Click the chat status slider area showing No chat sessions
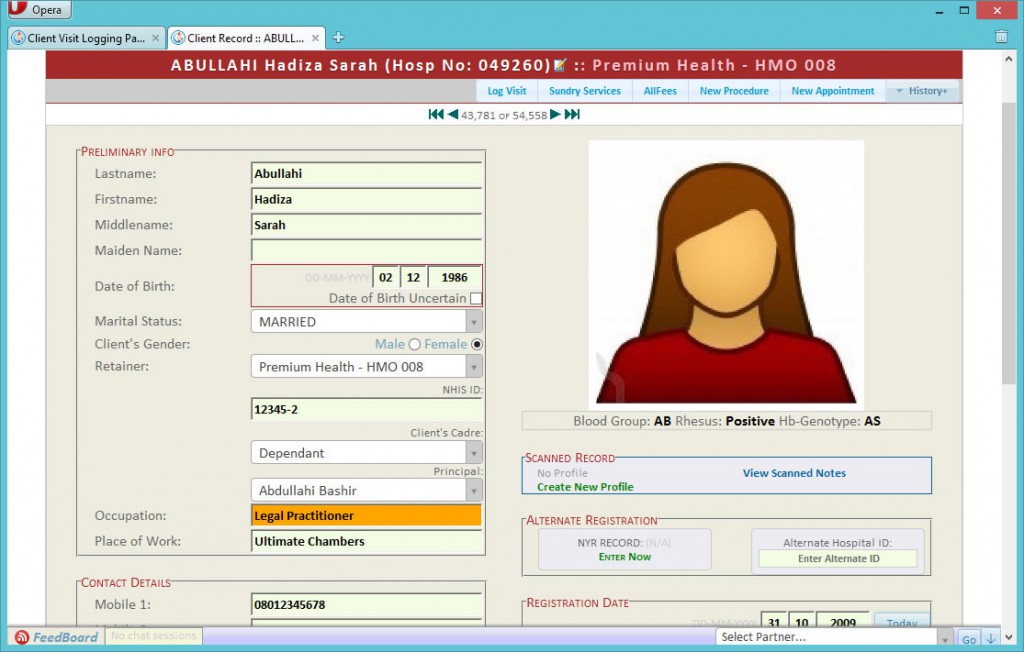Screen dimensions: 1024x652 pos(153,636)
